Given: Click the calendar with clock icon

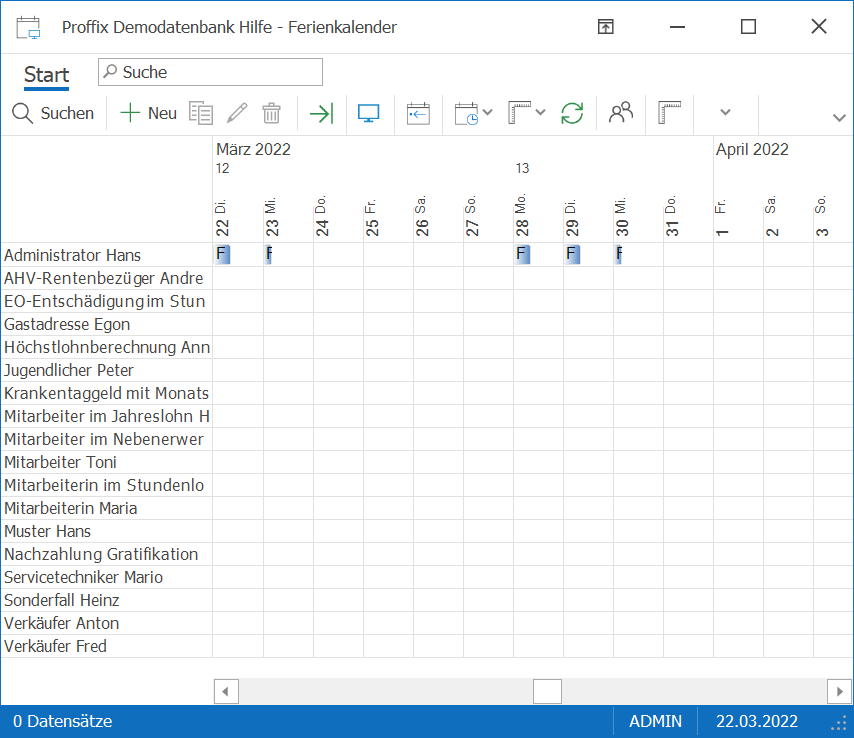Looking at the screenshot, I should pos(467,113).
